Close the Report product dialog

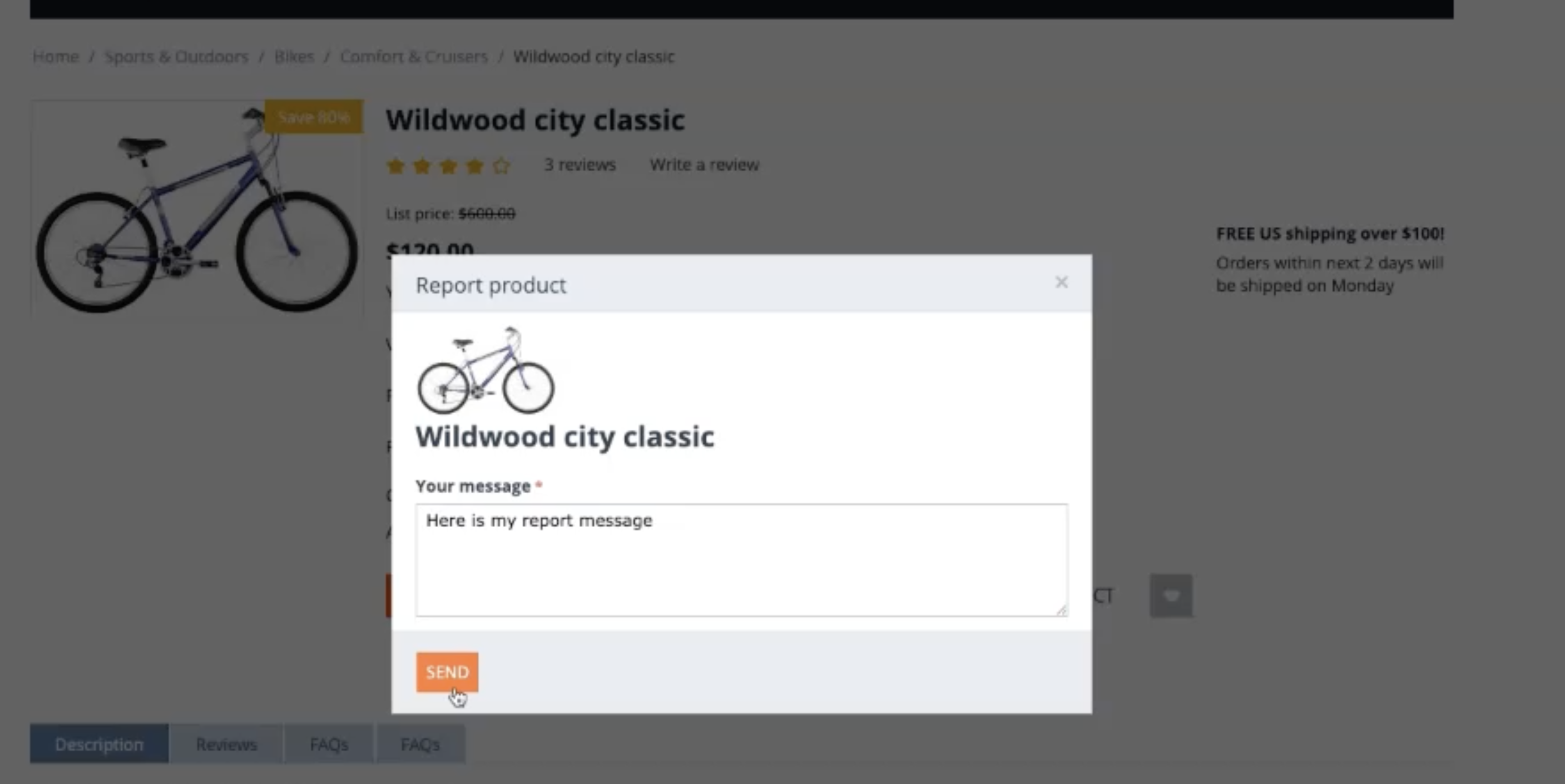1061,282
